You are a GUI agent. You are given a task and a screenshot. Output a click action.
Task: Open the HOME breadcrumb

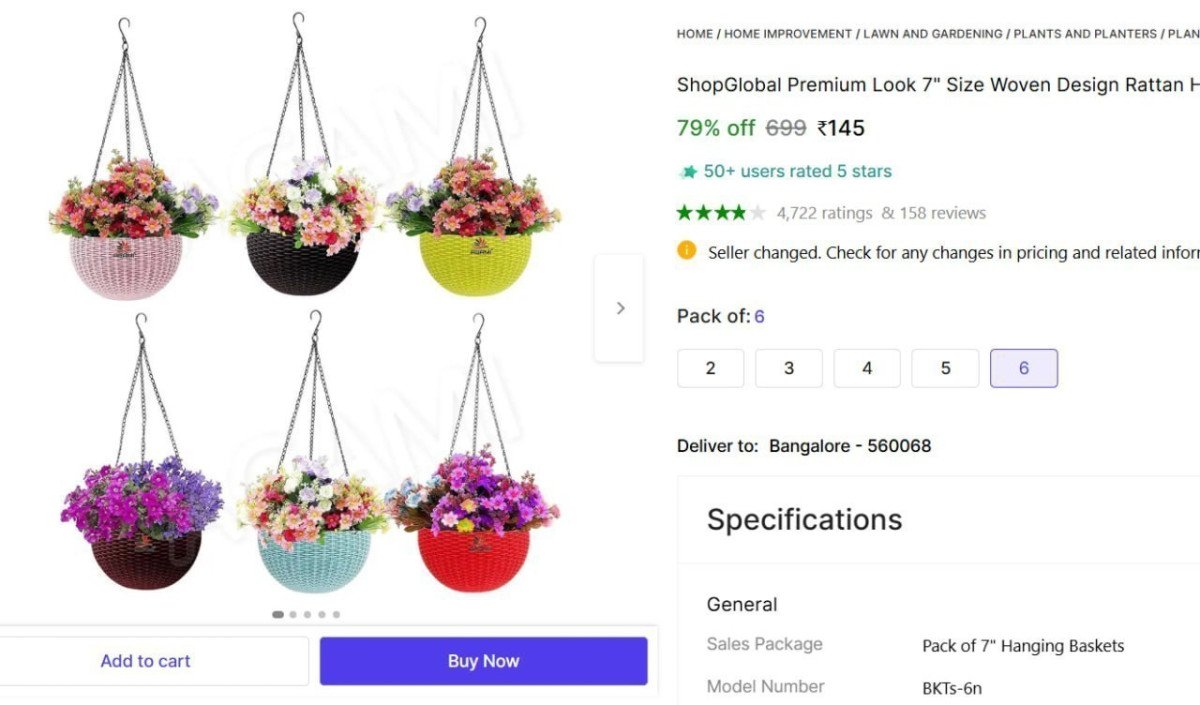(694, 33)
